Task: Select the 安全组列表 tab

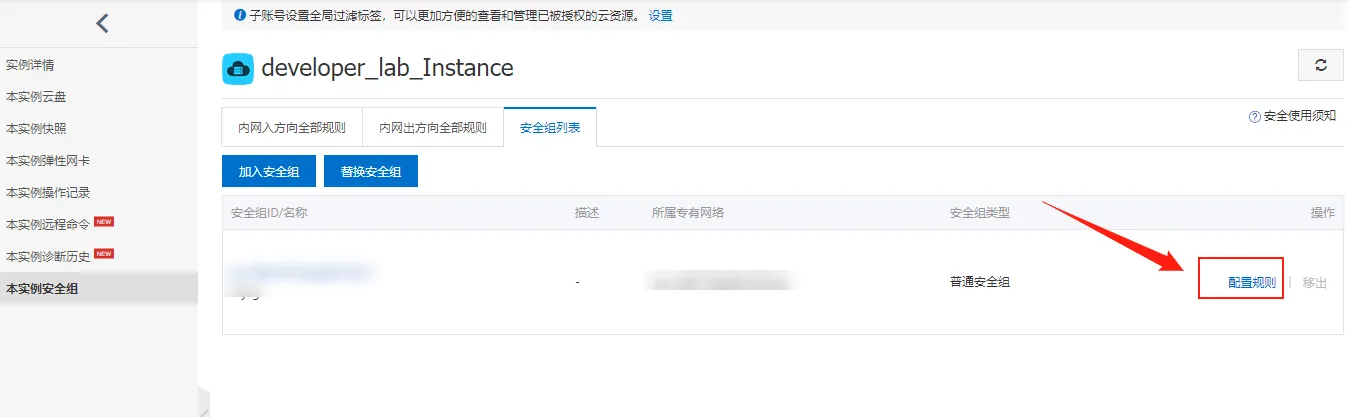Action: [550, 127]
